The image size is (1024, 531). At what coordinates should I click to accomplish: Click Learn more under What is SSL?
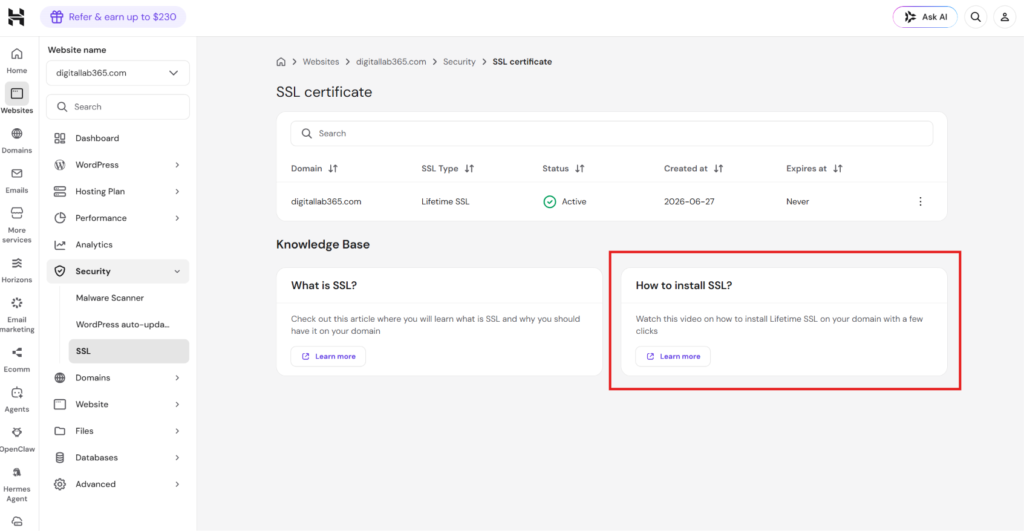(x=328, y=357)
